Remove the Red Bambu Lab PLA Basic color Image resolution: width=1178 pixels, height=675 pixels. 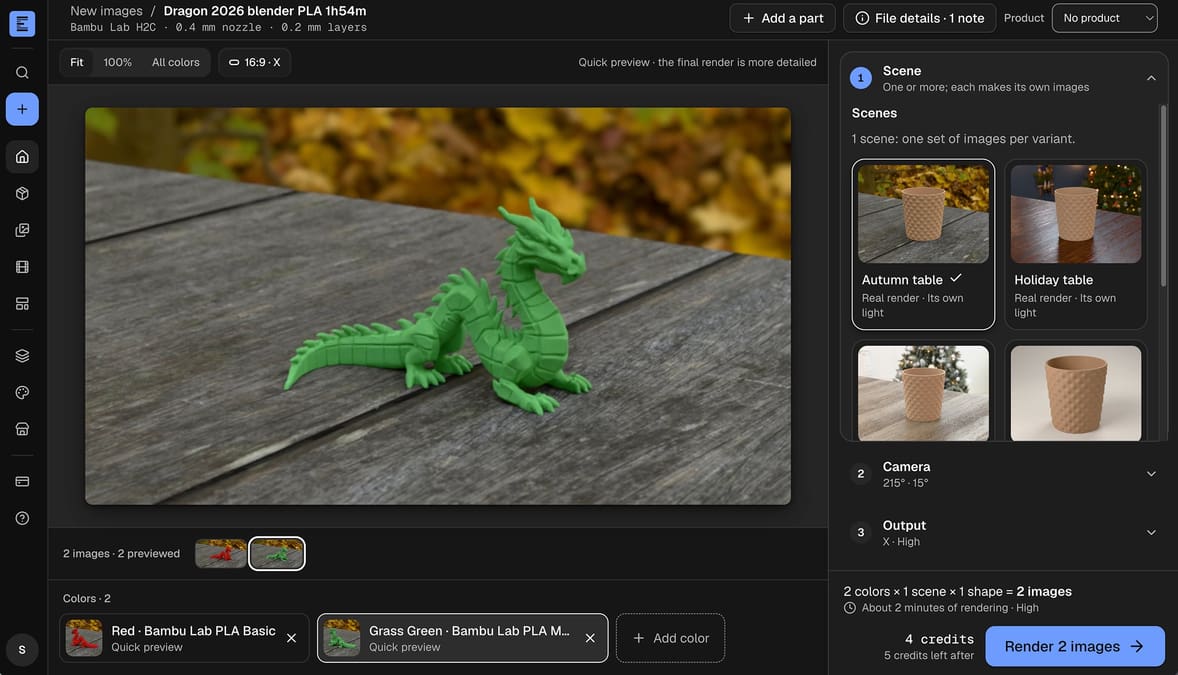coord(291,638)
